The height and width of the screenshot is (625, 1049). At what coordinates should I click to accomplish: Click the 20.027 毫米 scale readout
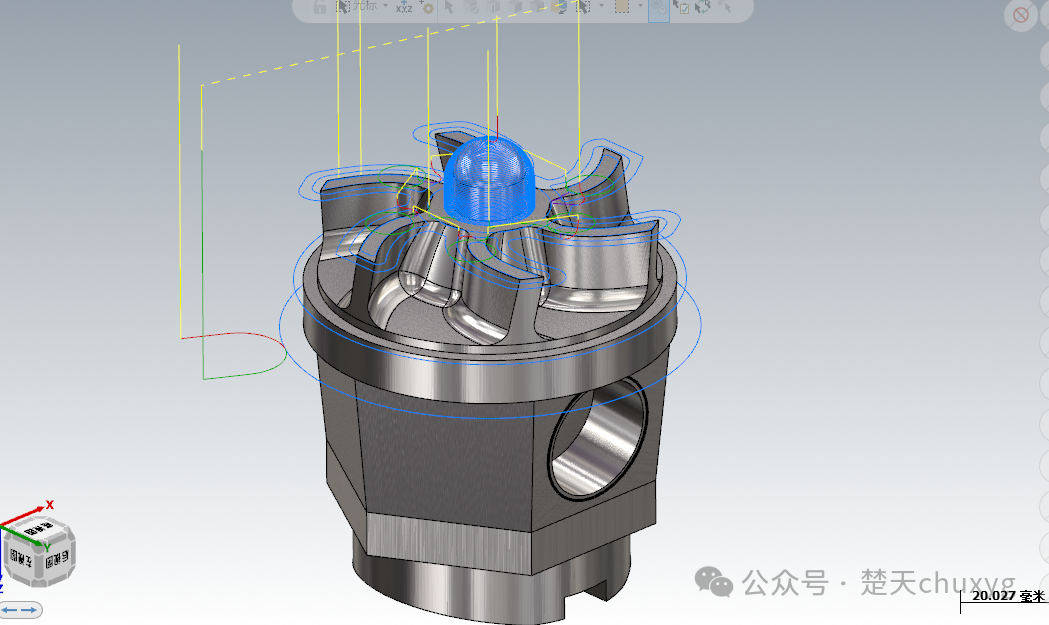(x=1008, y=596)
